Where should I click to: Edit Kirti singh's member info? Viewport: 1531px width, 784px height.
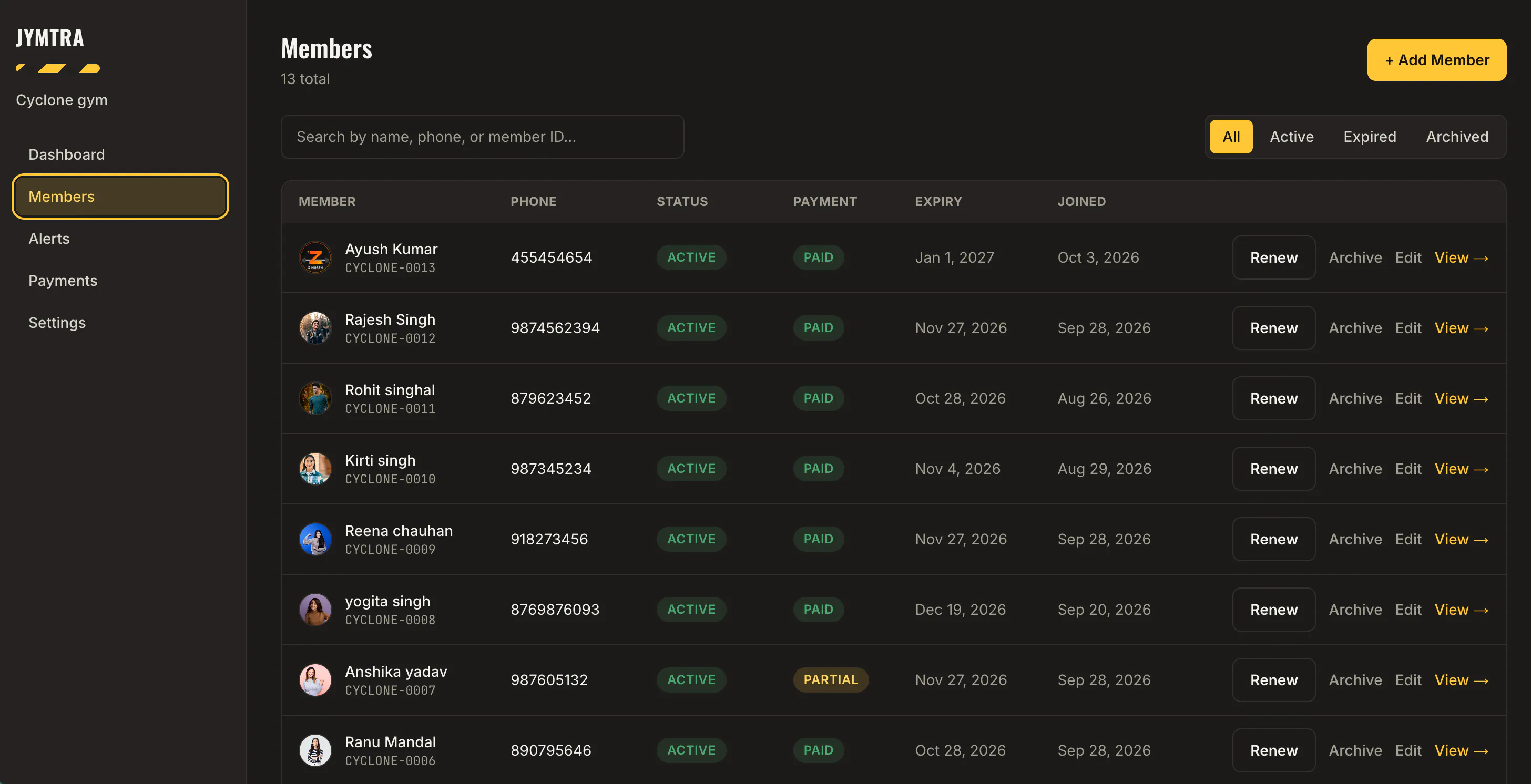click(1408, 469)
